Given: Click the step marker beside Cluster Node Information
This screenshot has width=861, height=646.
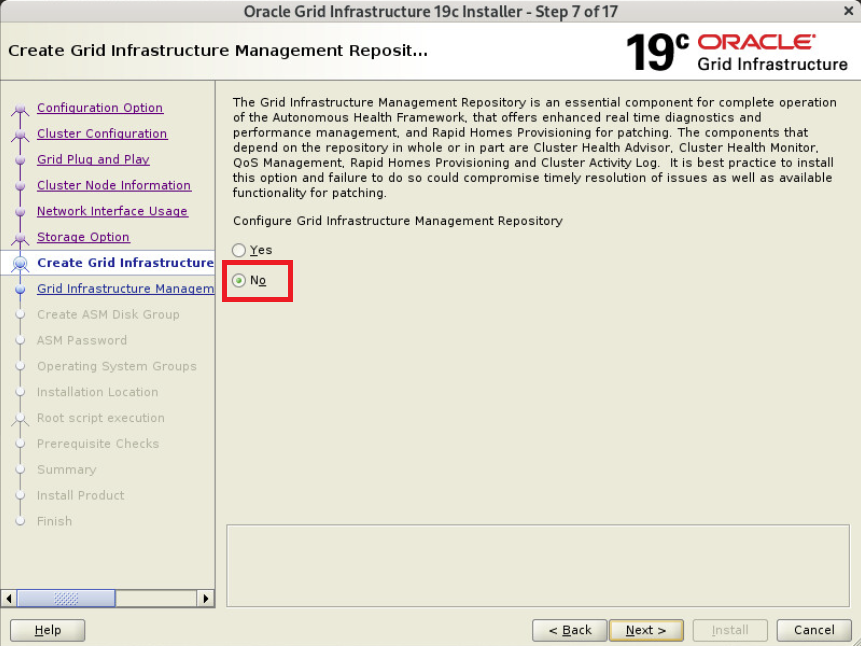Looking at the screenshot, I should (20, 186).
